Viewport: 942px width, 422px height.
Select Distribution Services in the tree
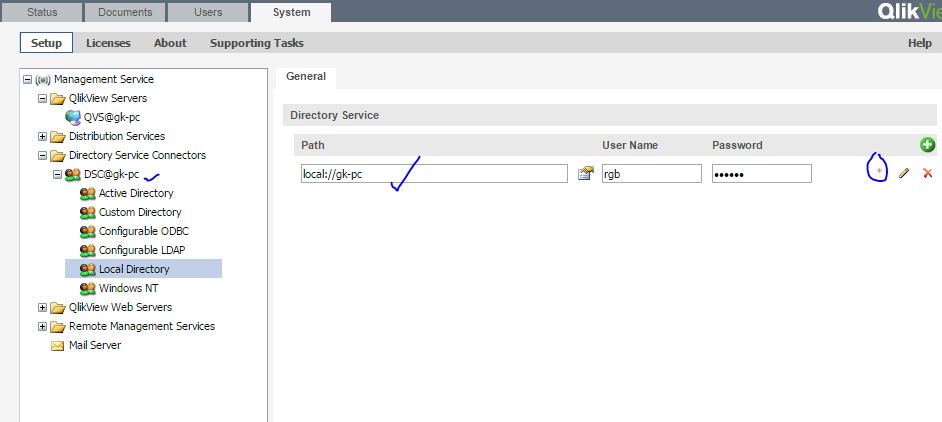point(117,136)
